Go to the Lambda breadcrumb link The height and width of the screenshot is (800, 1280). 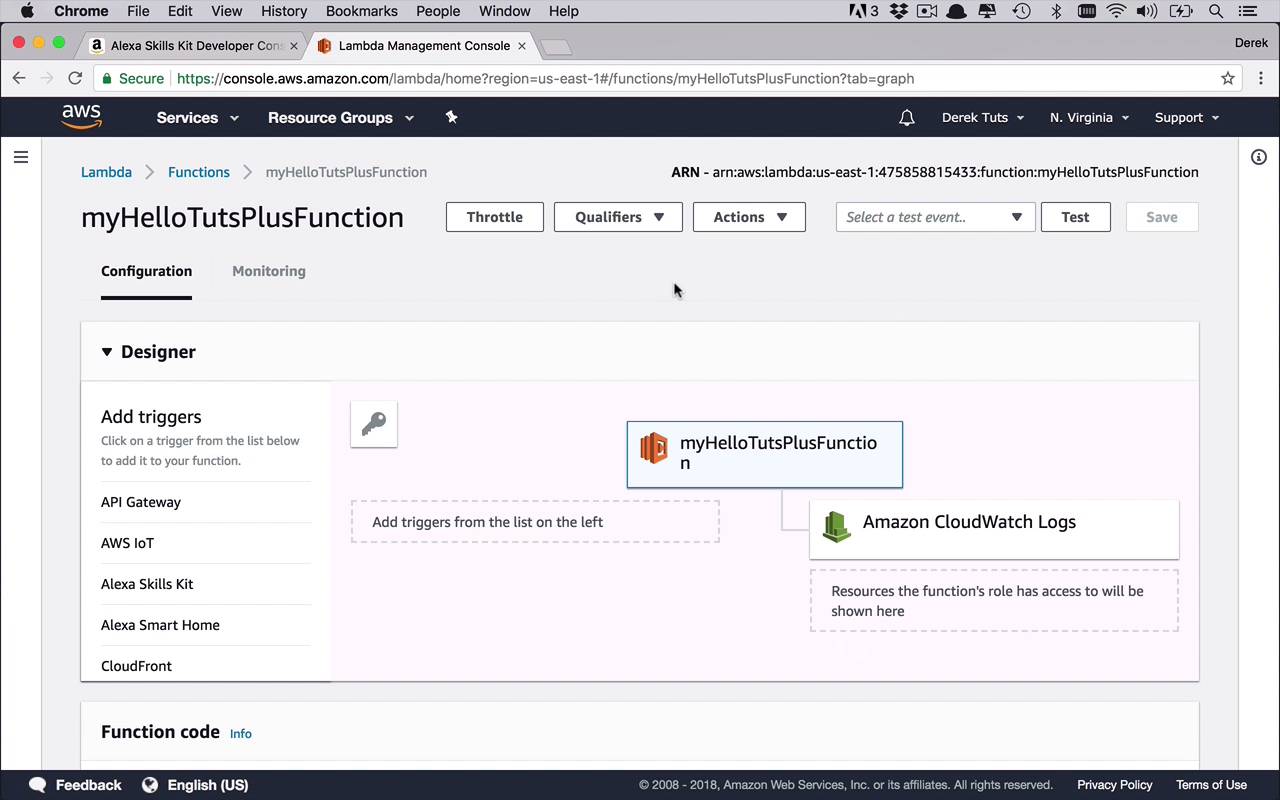[x=106, y=172]
